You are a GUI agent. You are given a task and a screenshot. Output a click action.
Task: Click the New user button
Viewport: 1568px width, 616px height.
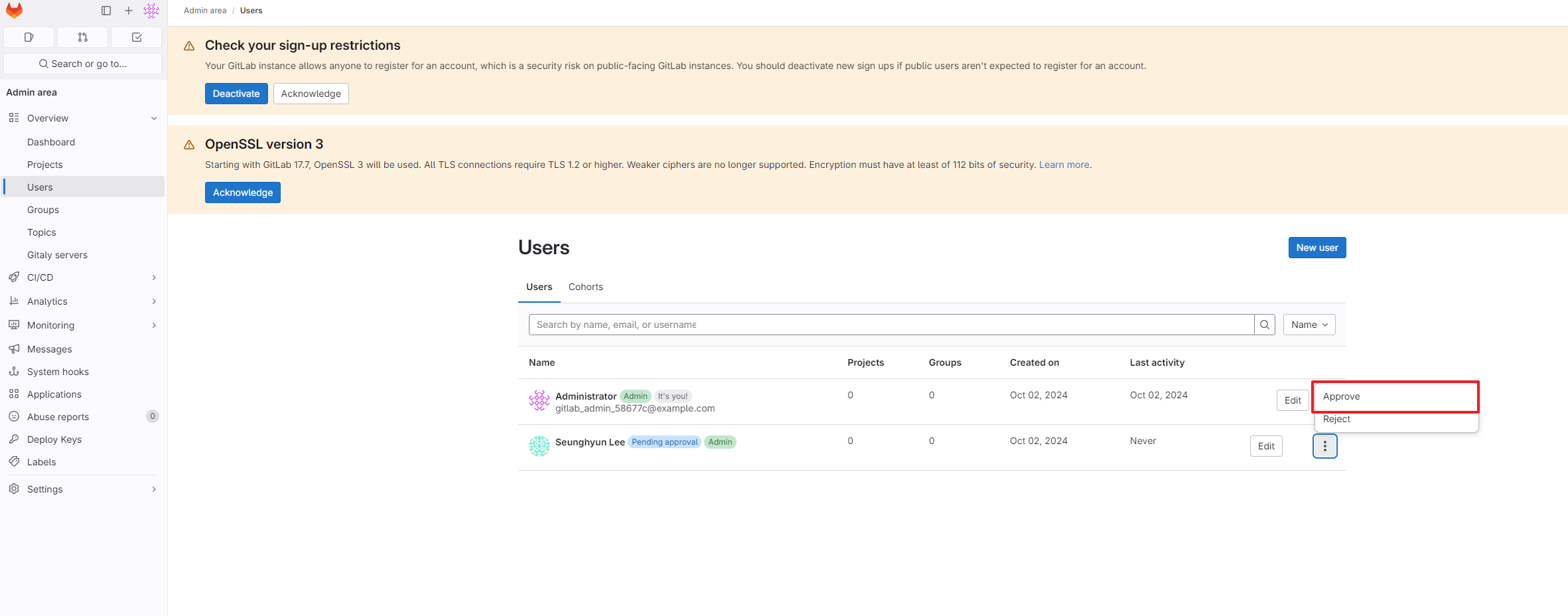(1317, 248)
